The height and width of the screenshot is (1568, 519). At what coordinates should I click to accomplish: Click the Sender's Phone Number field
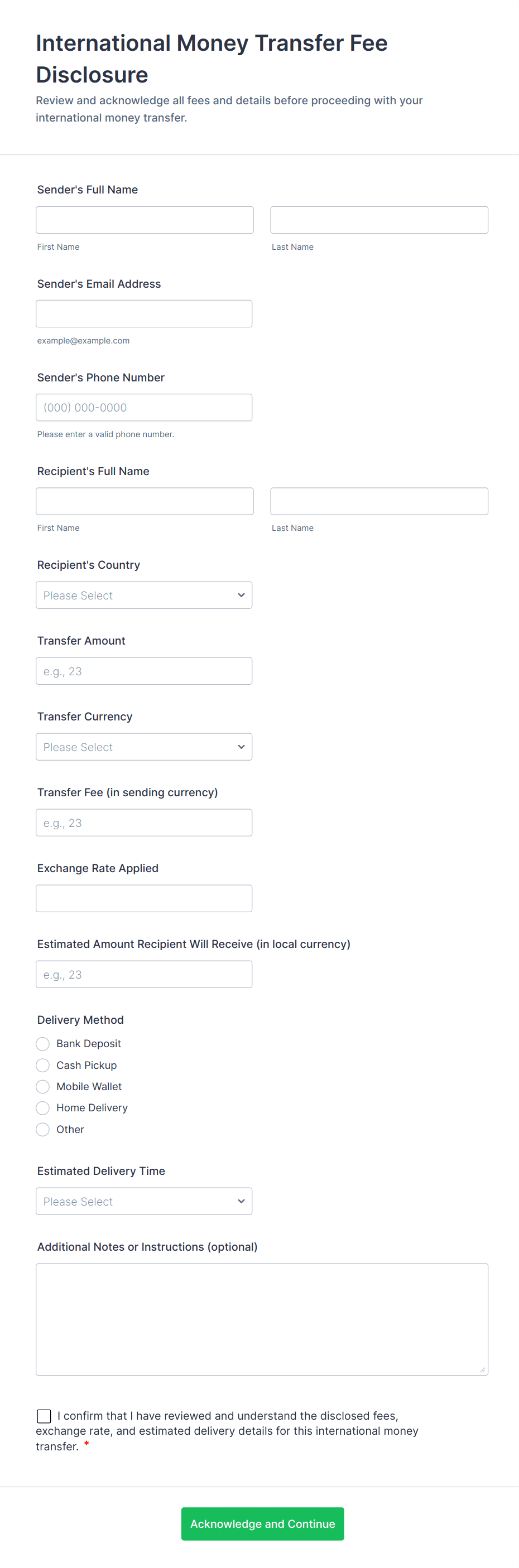coord(144,407)
